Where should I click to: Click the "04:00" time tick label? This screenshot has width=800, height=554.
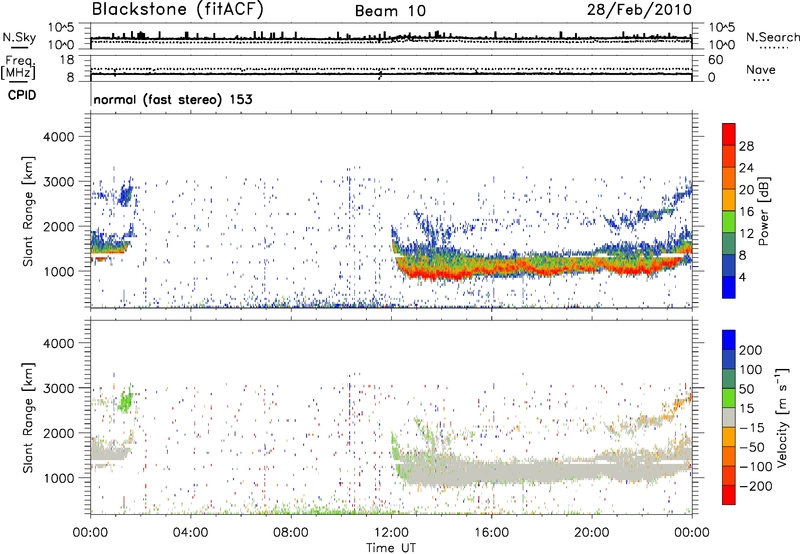190,533
